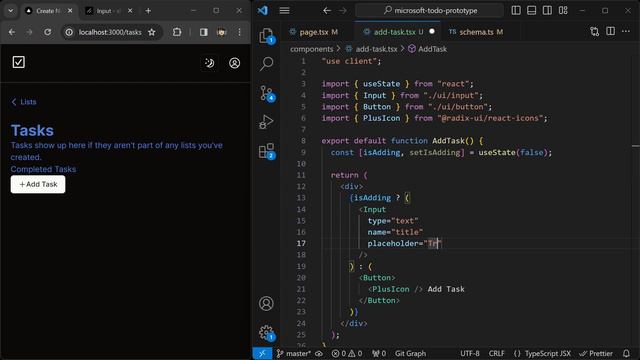Open the Completed Tasks link
This screenshot has height=360, width=640.
coord(43,169)
